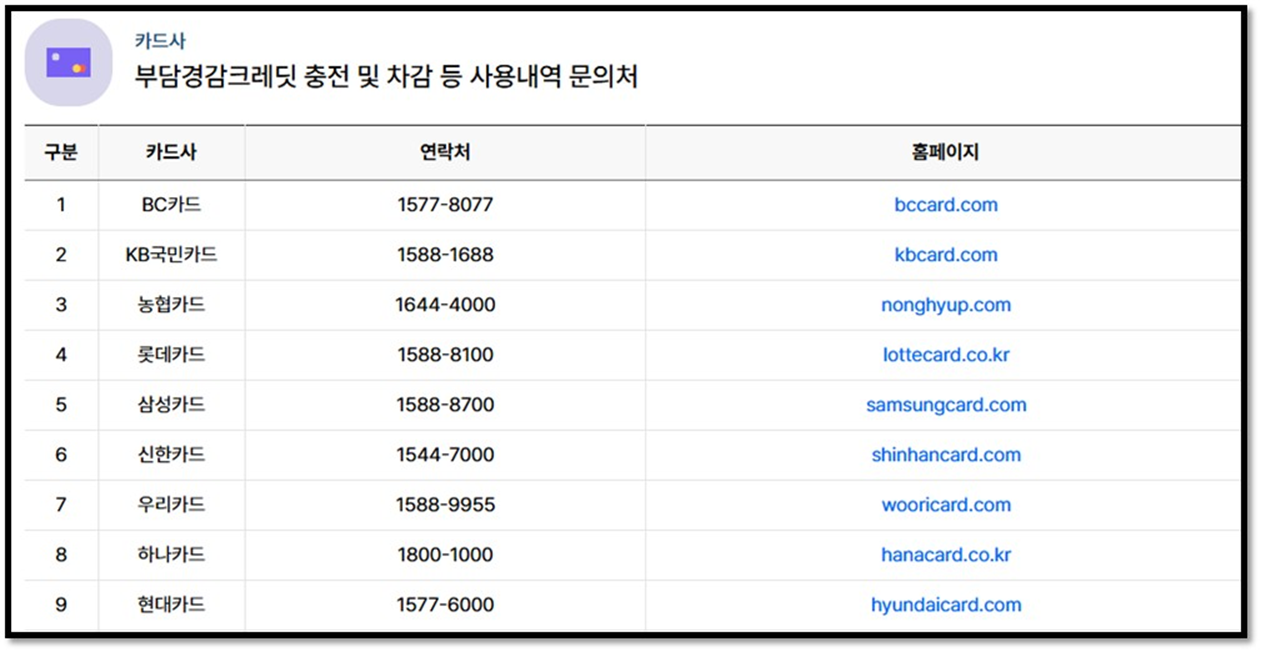Viewport: 1261px width, 652px height.
Task: Click phone number 1588-1688
Action: coord(445,255)
